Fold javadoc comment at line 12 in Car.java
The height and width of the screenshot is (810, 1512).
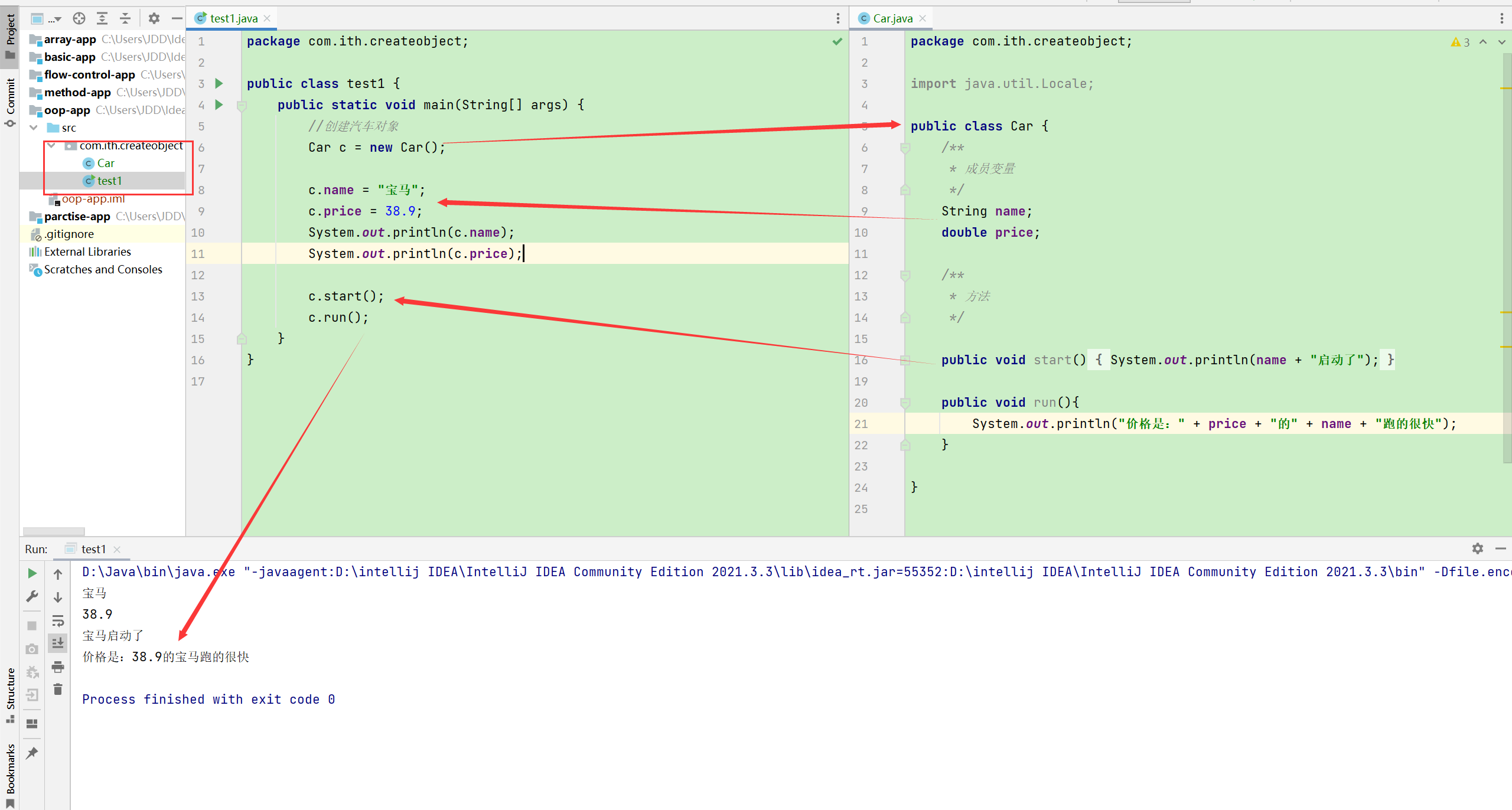[905, 275]
